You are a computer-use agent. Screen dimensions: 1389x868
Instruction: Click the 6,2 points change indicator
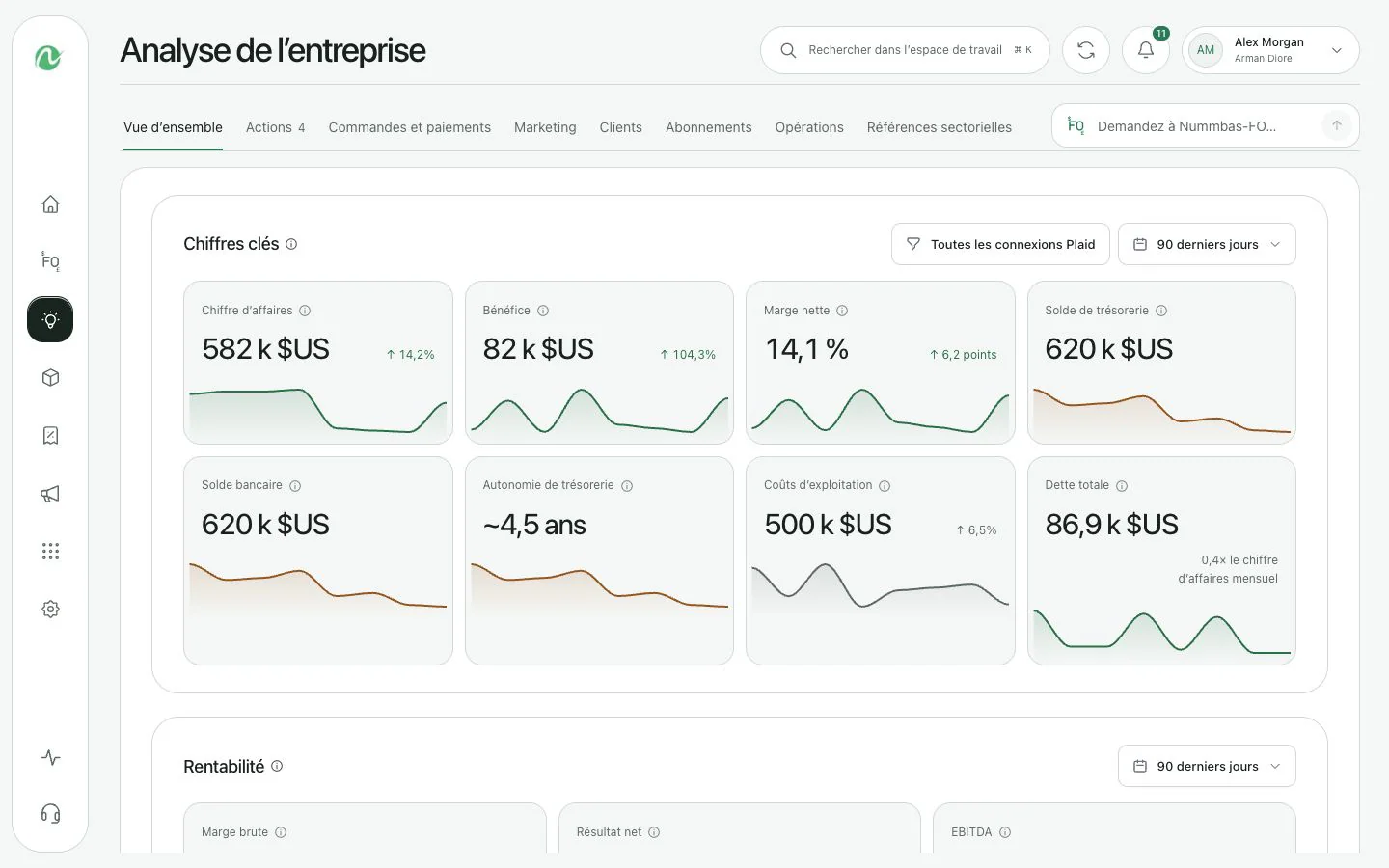point(963,355)
